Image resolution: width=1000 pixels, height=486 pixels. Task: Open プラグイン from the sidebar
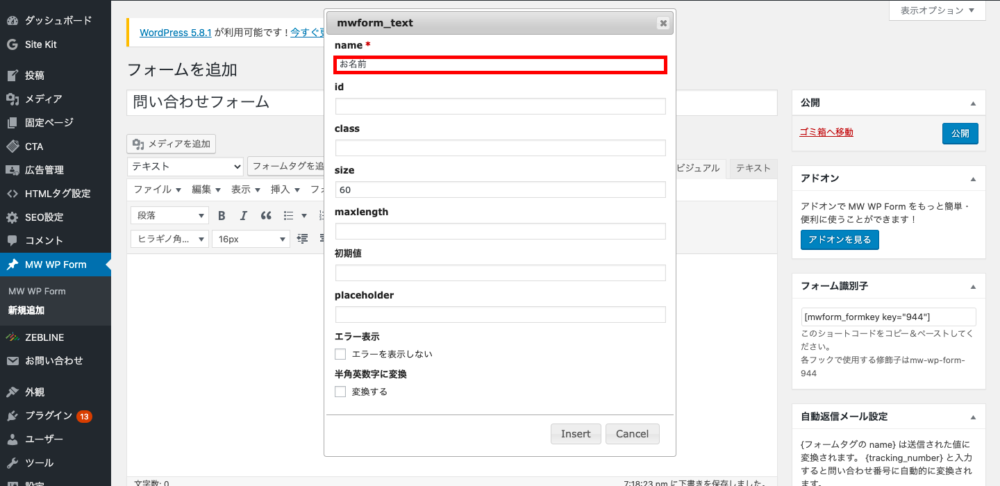click(48, 415)
